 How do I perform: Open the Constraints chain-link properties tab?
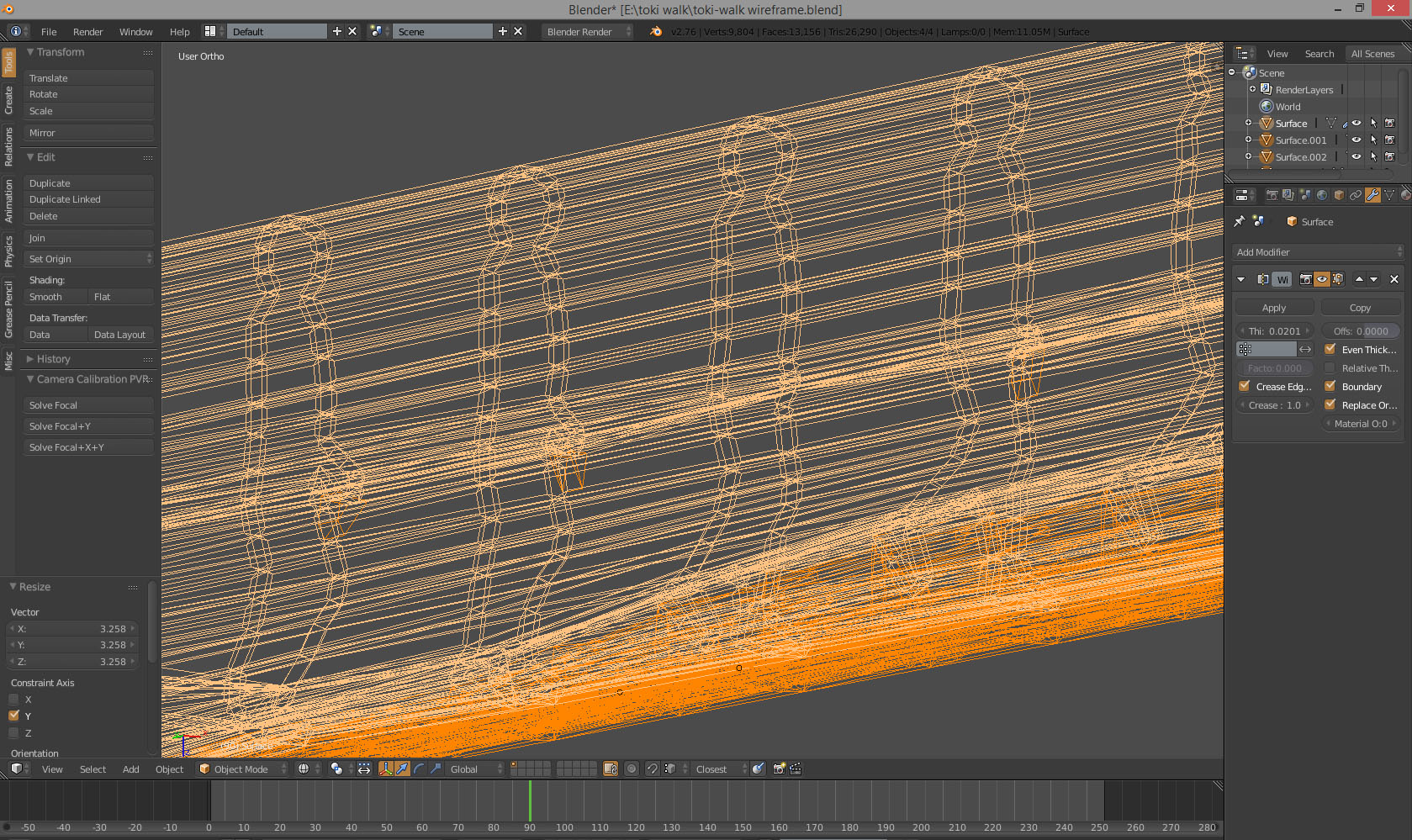(1356, 195)
